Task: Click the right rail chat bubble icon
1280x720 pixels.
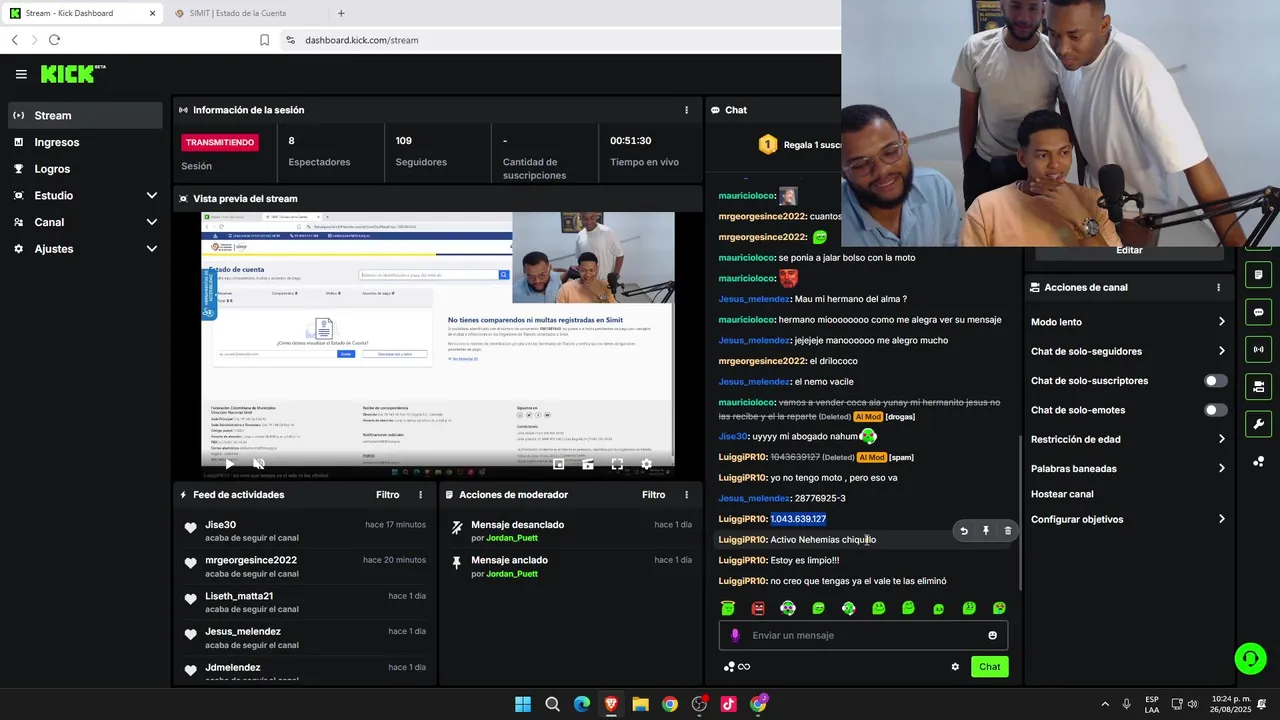Action: coord(1258,312)
